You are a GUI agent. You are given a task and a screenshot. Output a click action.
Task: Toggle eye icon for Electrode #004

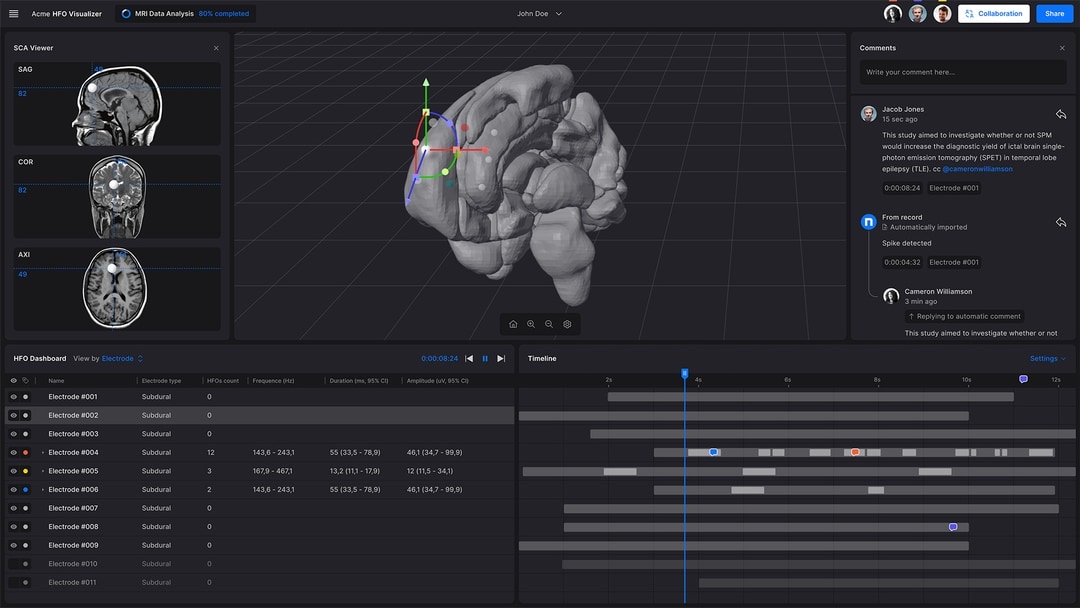pyautogui.click(x=14, y=453)
